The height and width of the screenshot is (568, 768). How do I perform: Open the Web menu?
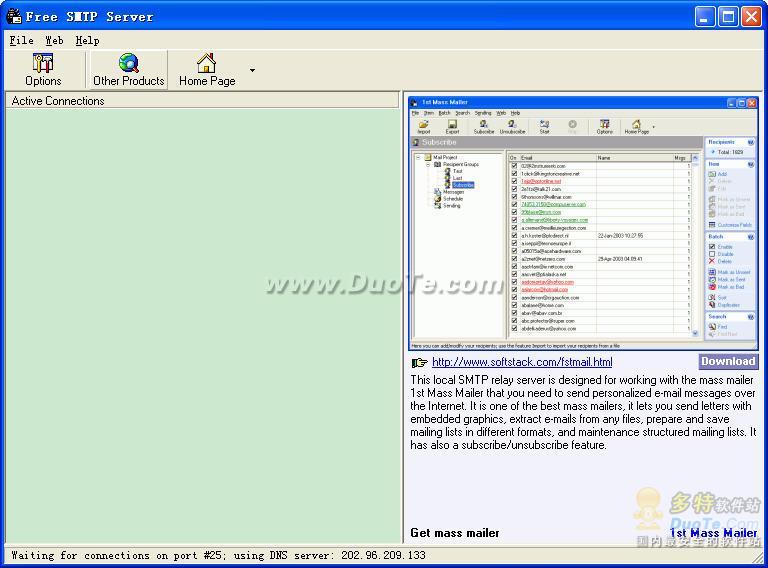(x=54, y=41)
